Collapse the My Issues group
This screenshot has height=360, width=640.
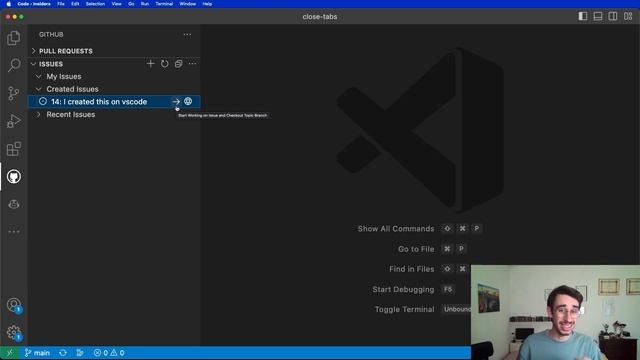click(x=114, y=76)
